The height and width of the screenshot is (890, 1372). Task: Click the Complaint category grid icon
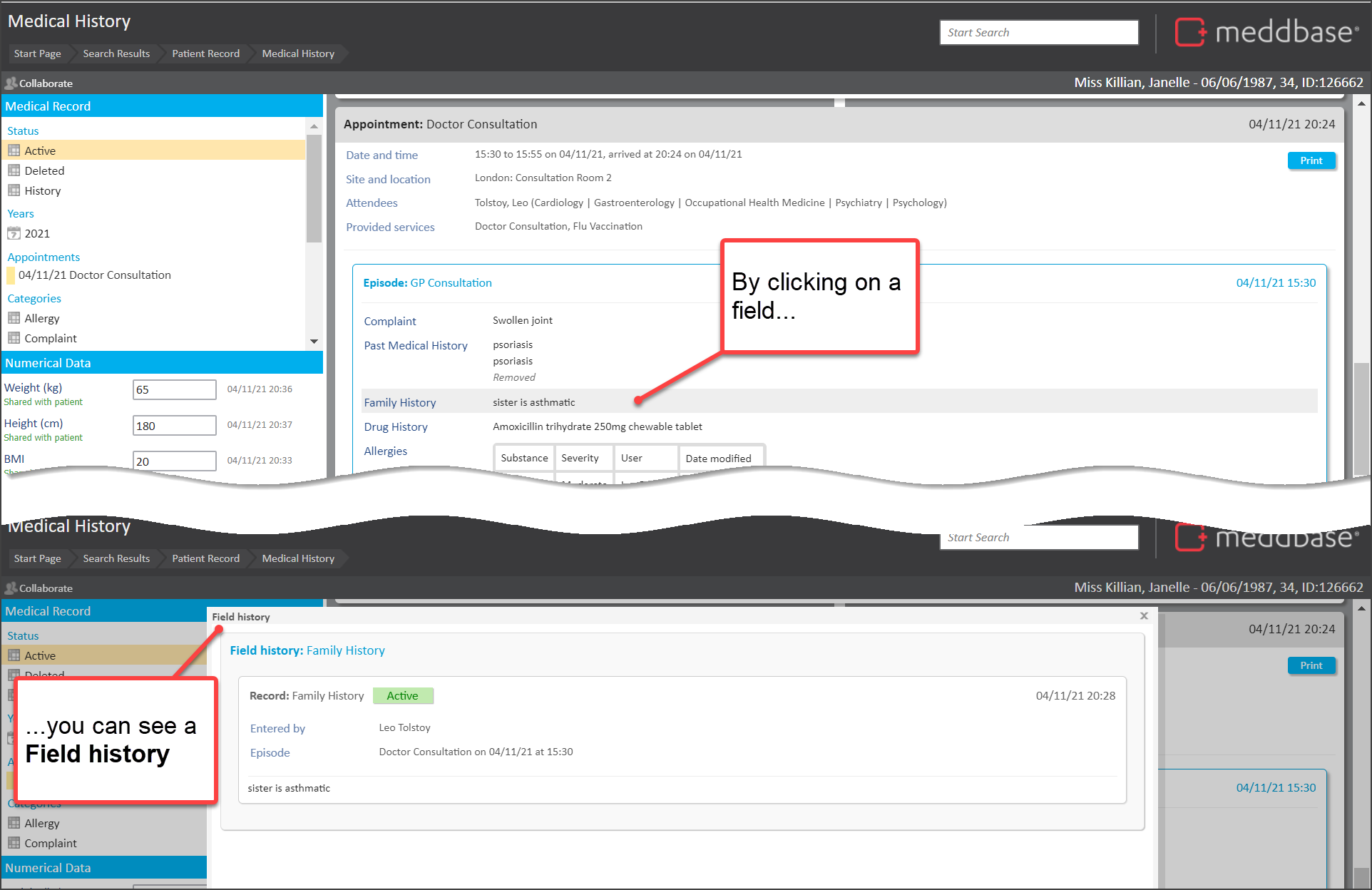click(14, 338)
